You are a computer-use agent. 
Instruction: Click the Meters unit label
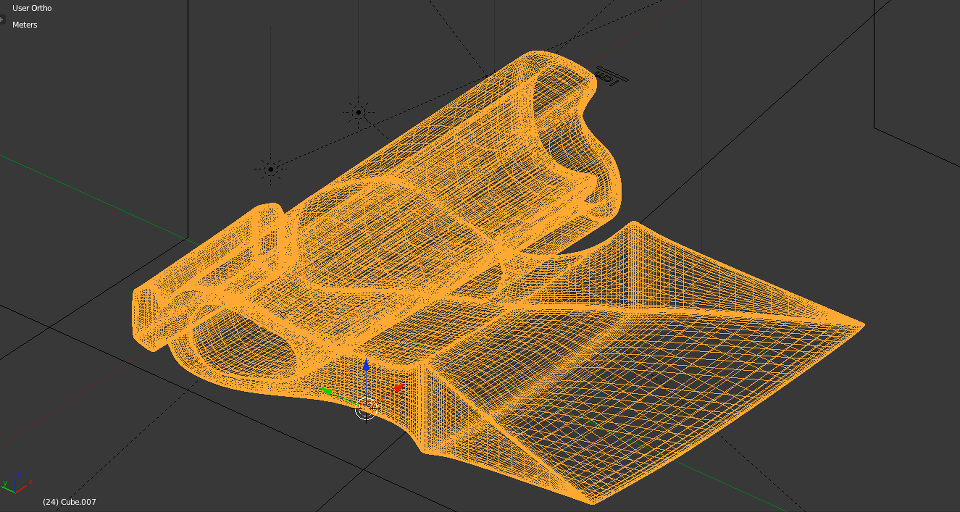coord(25,25)
